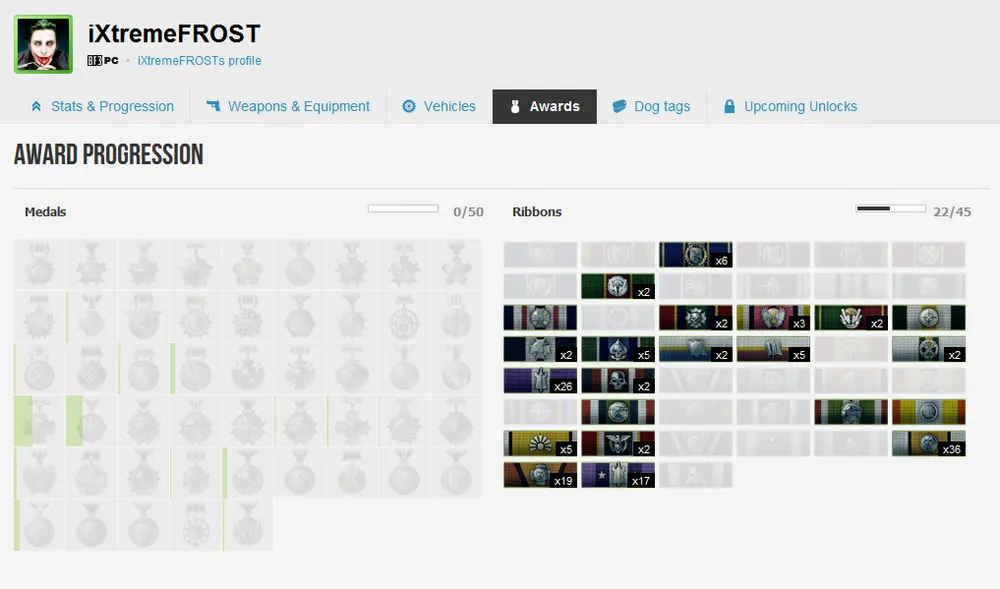Select the yellow rising-sun ribbon marked x5
The image size is (1000, 589).
[x=540, y=444]
